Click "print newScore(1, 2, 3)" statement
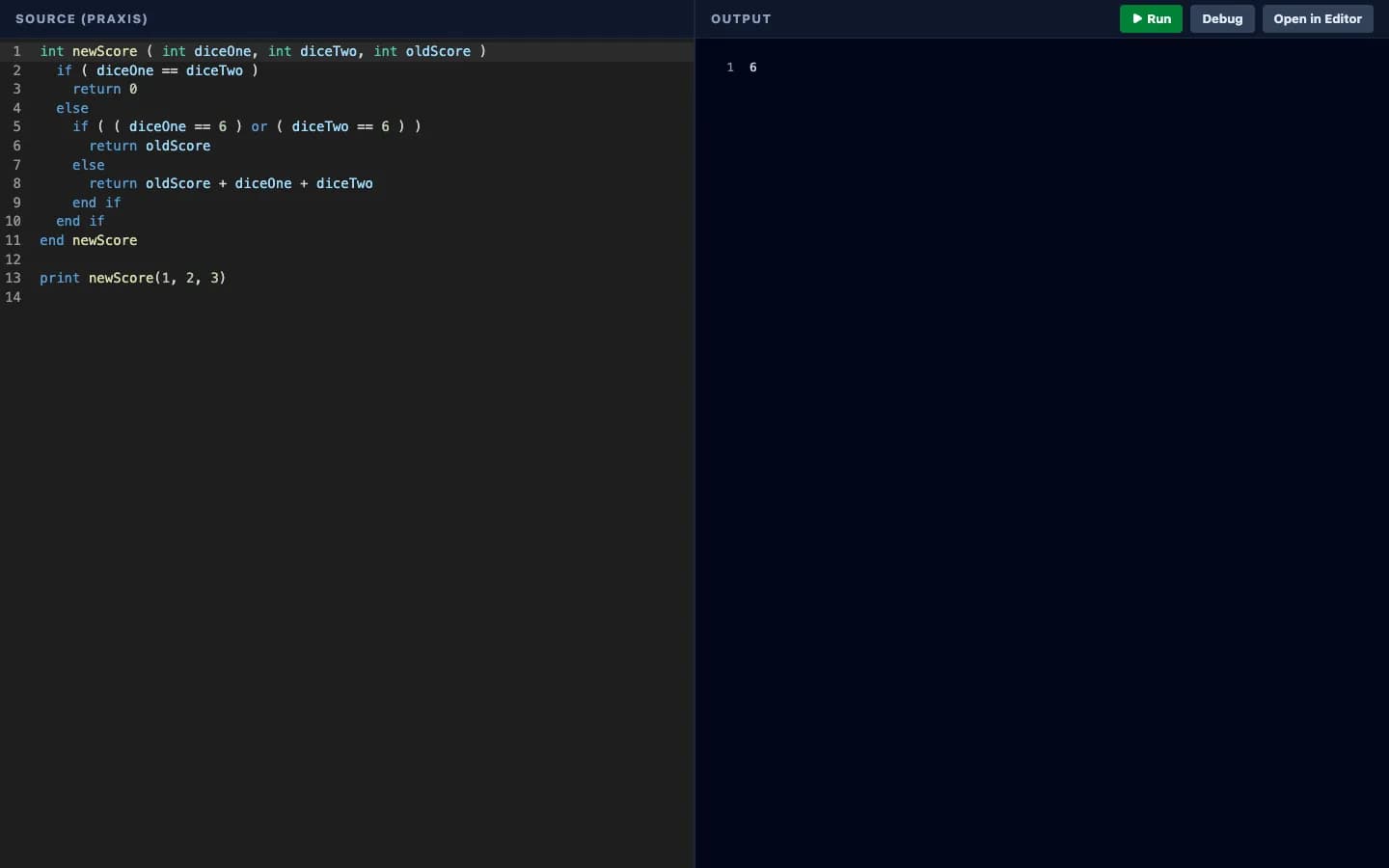The height and width of the screenshot is (868, 1389). 133,278
